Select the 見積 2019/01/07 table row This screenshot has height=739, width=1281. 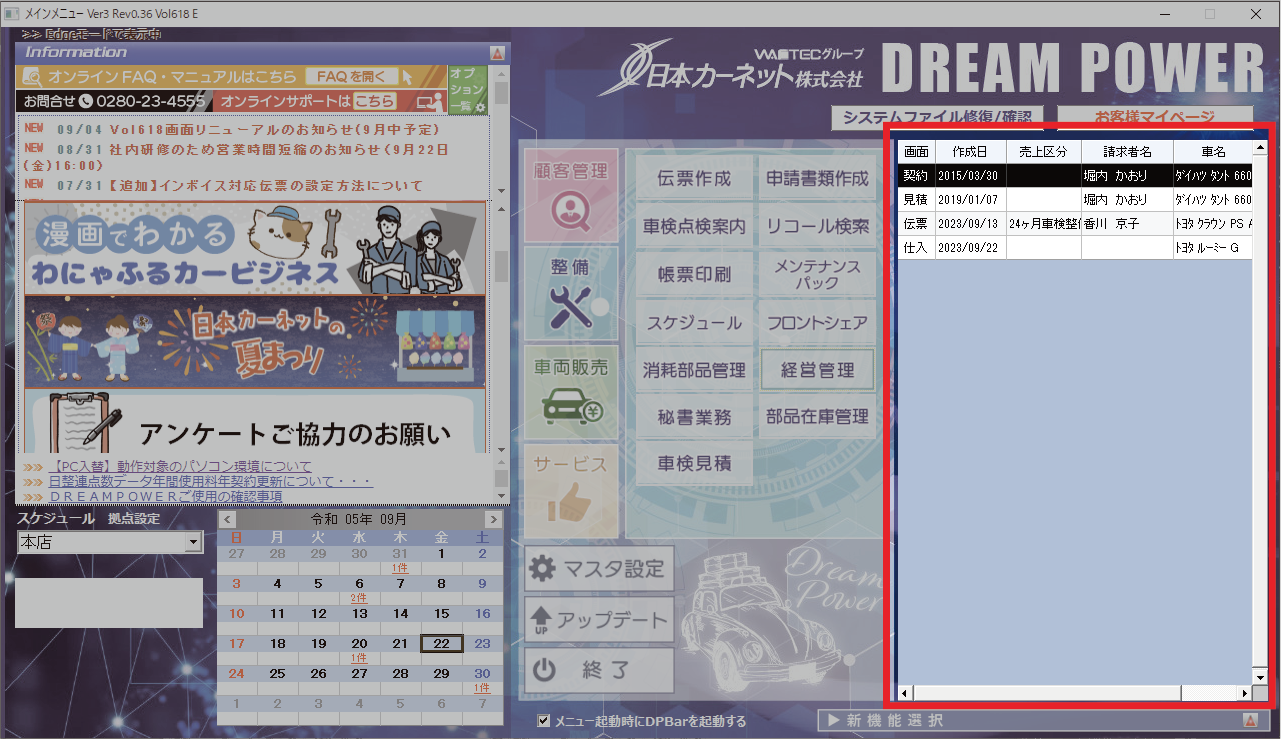click(1075, 199)
